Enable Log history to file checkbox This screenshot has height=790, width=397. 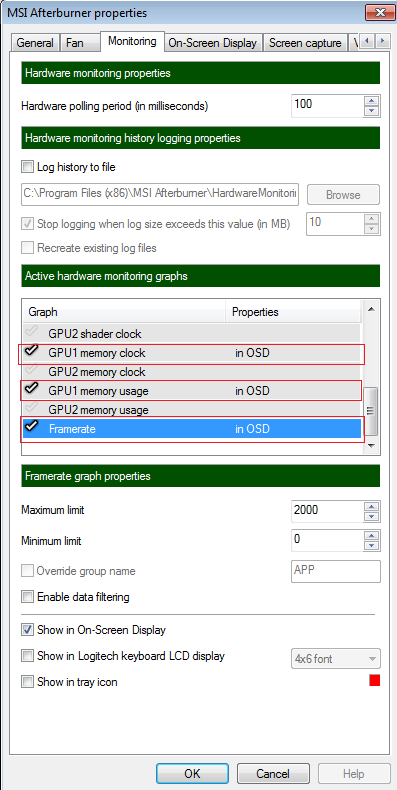(x=27, y=167)
